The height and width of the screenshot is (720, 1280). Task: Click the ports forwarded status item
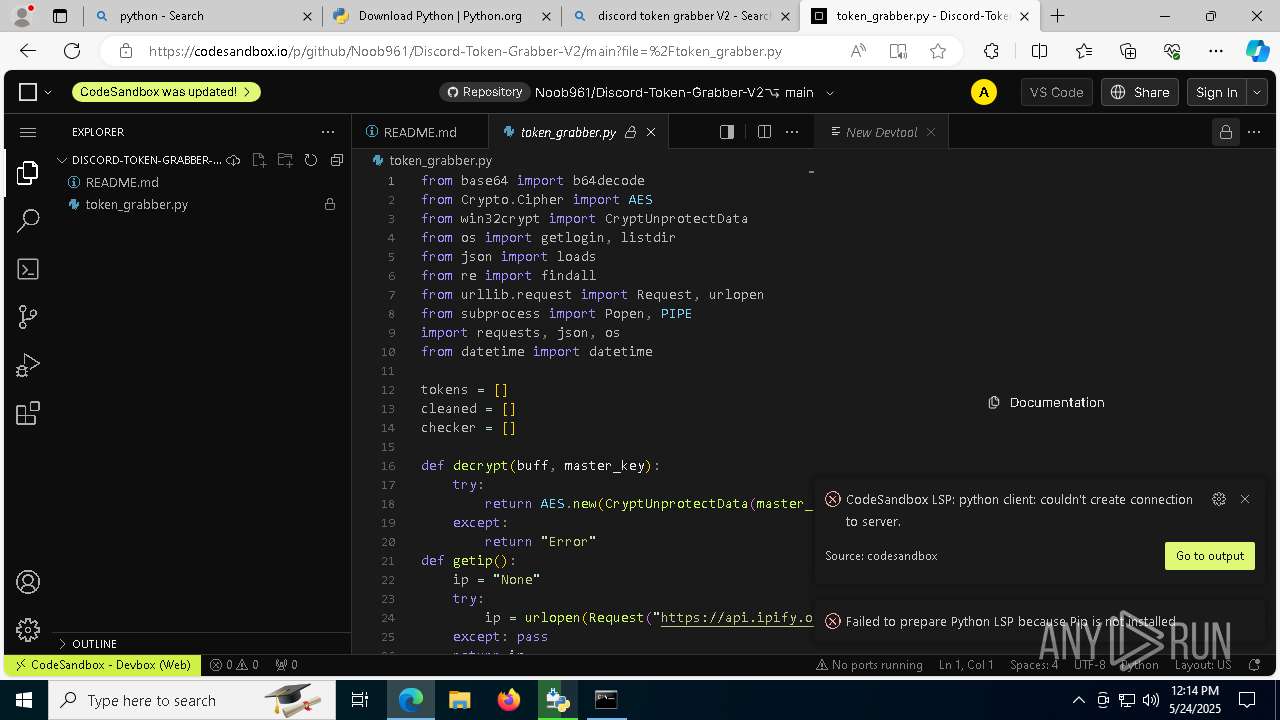[x=286, y=664]
